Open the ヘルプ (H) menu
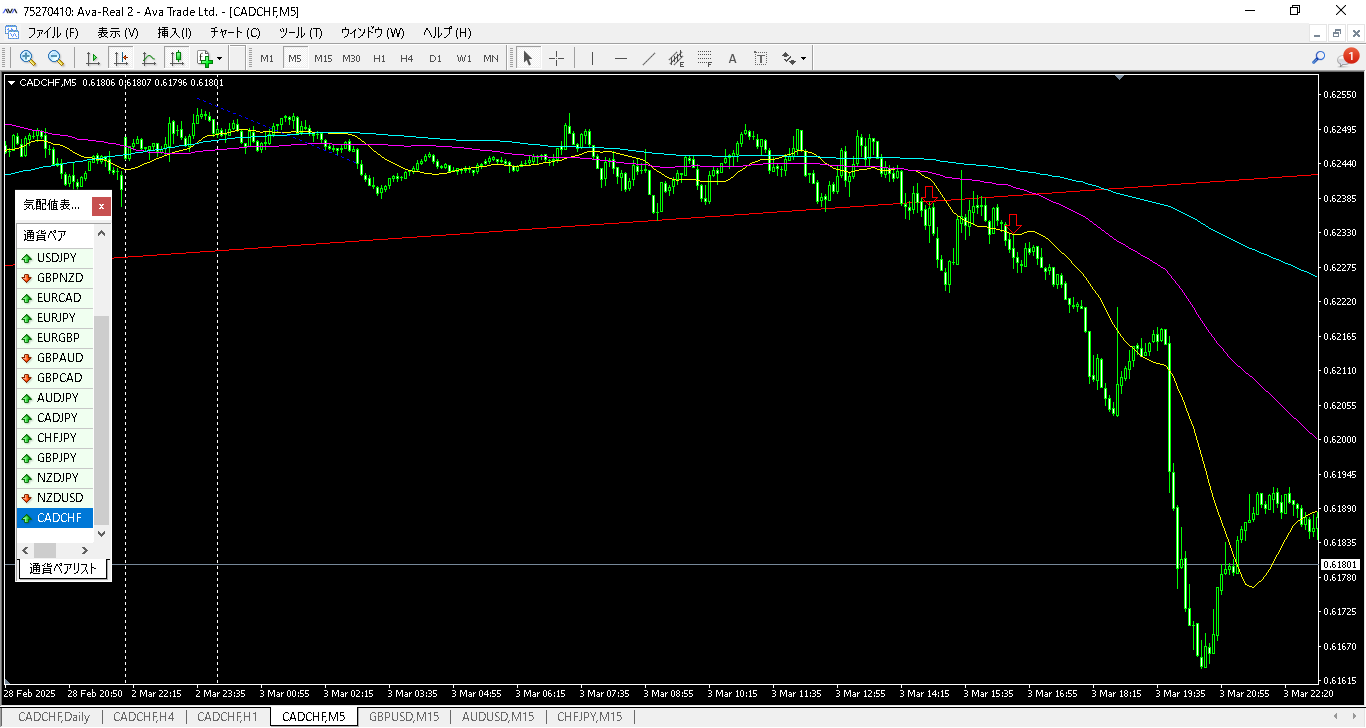The width and height of the screenshot is (1366, 728). point(447,33)
